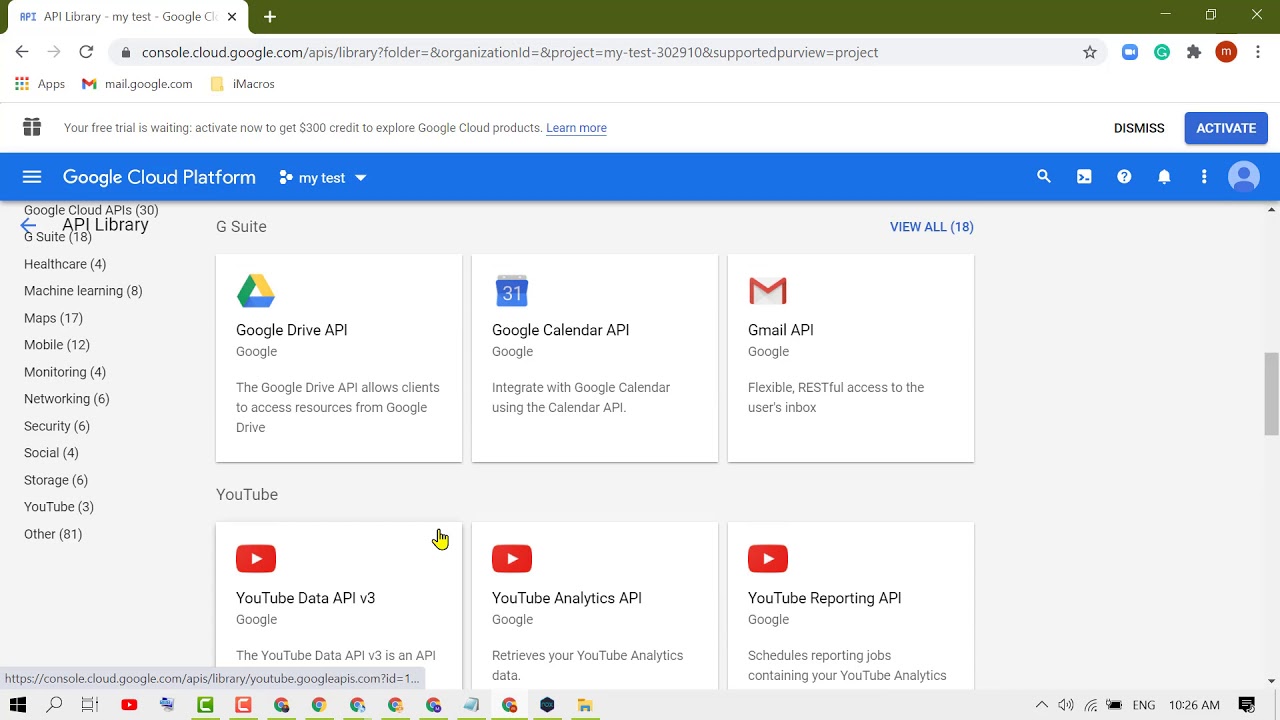The width and height of the screenshot is (1280, 720).
Task: Open the Google Calendar API card title
Action: pos(560,330)
